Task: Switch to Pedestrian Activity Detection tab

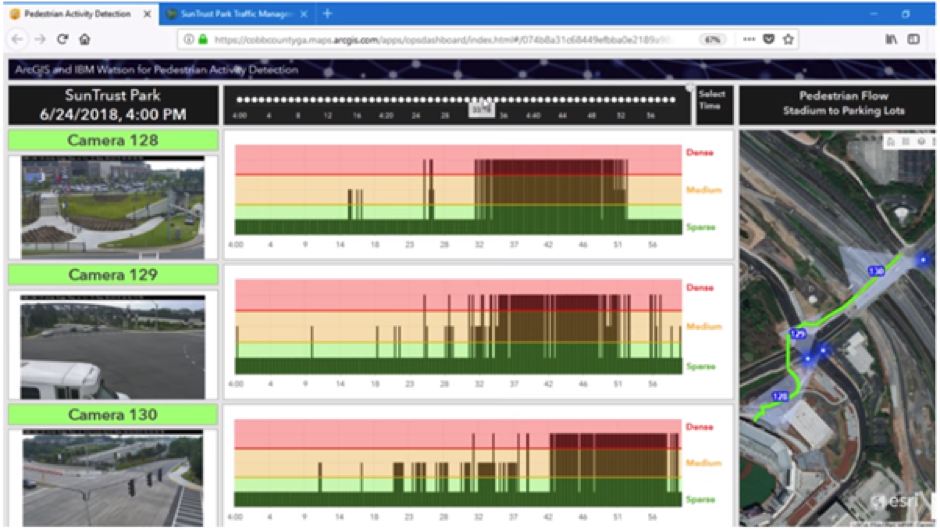Action: click(80, 13)
